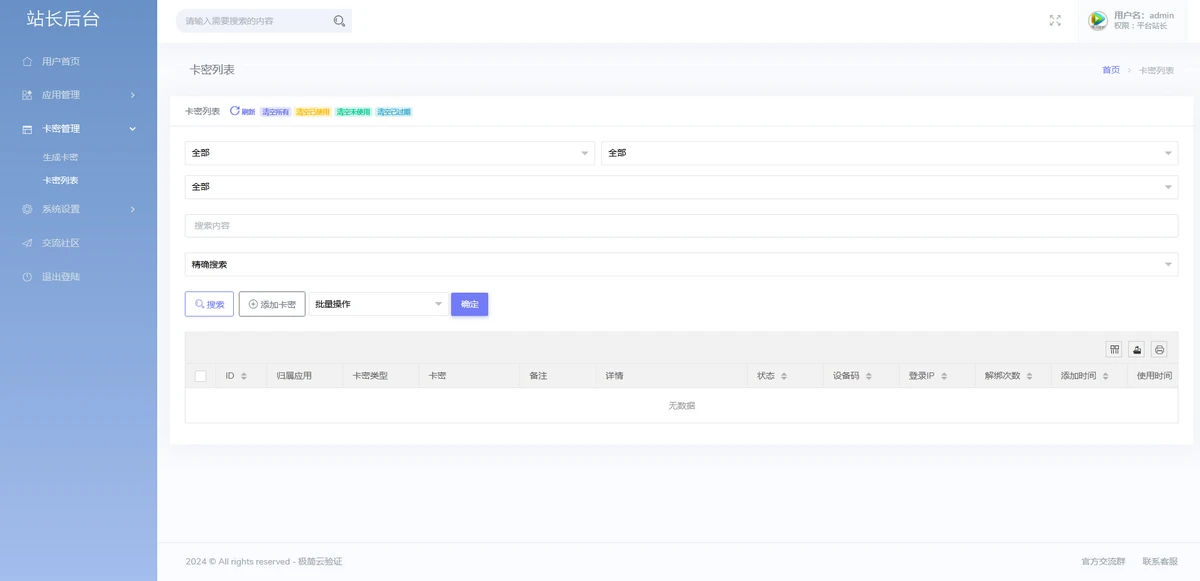The height and width of the screenshot is (581, 1200).
Task: Sort by ID column arrows
Action: [x=243, y=377]
